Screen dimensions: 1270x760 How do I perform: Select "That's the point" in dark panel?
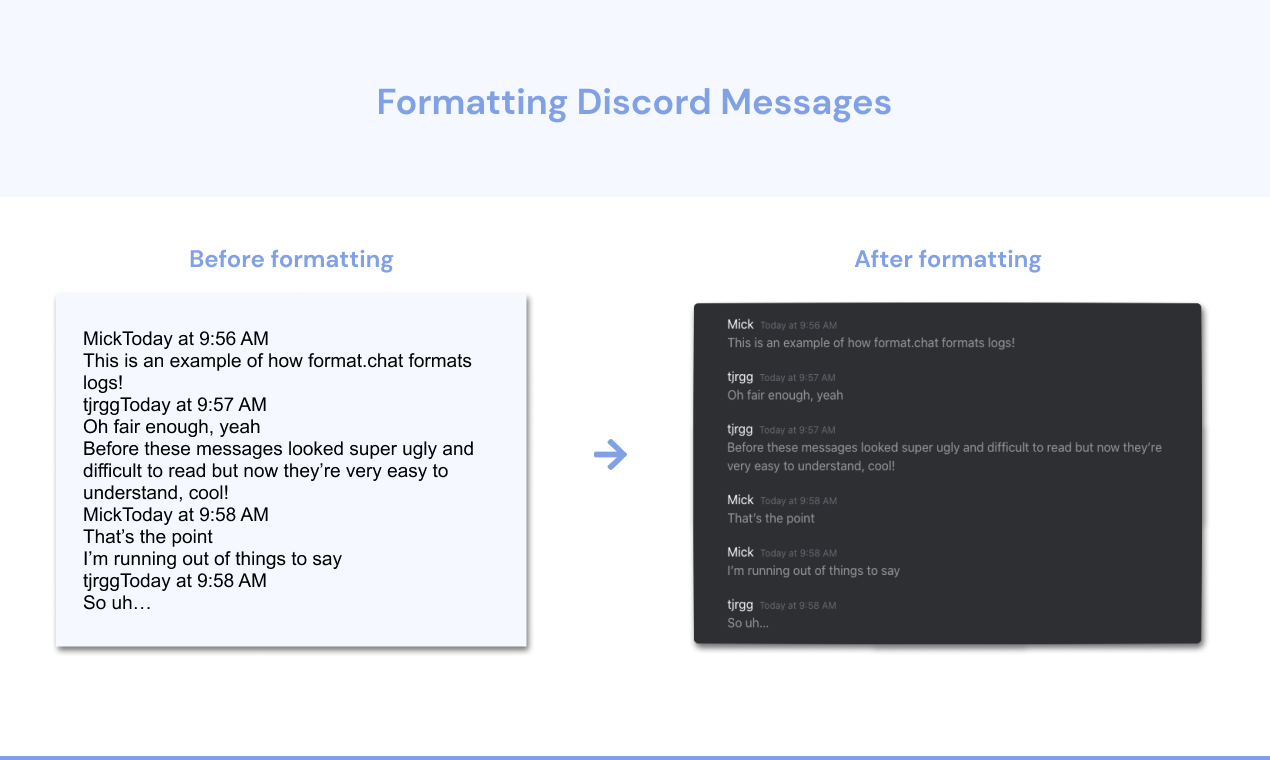tap(771, 518)
